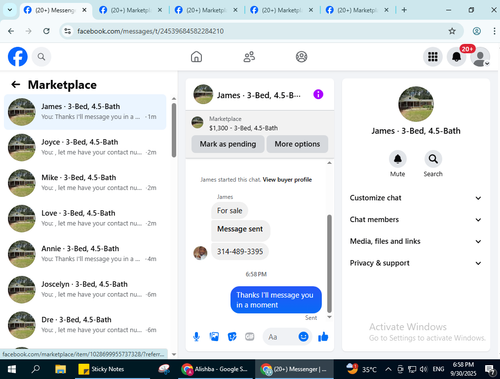The height and width of the screenshot is (379, 500).
Task: Open the Chrome profile icon
Action: (x=477, y=31)
